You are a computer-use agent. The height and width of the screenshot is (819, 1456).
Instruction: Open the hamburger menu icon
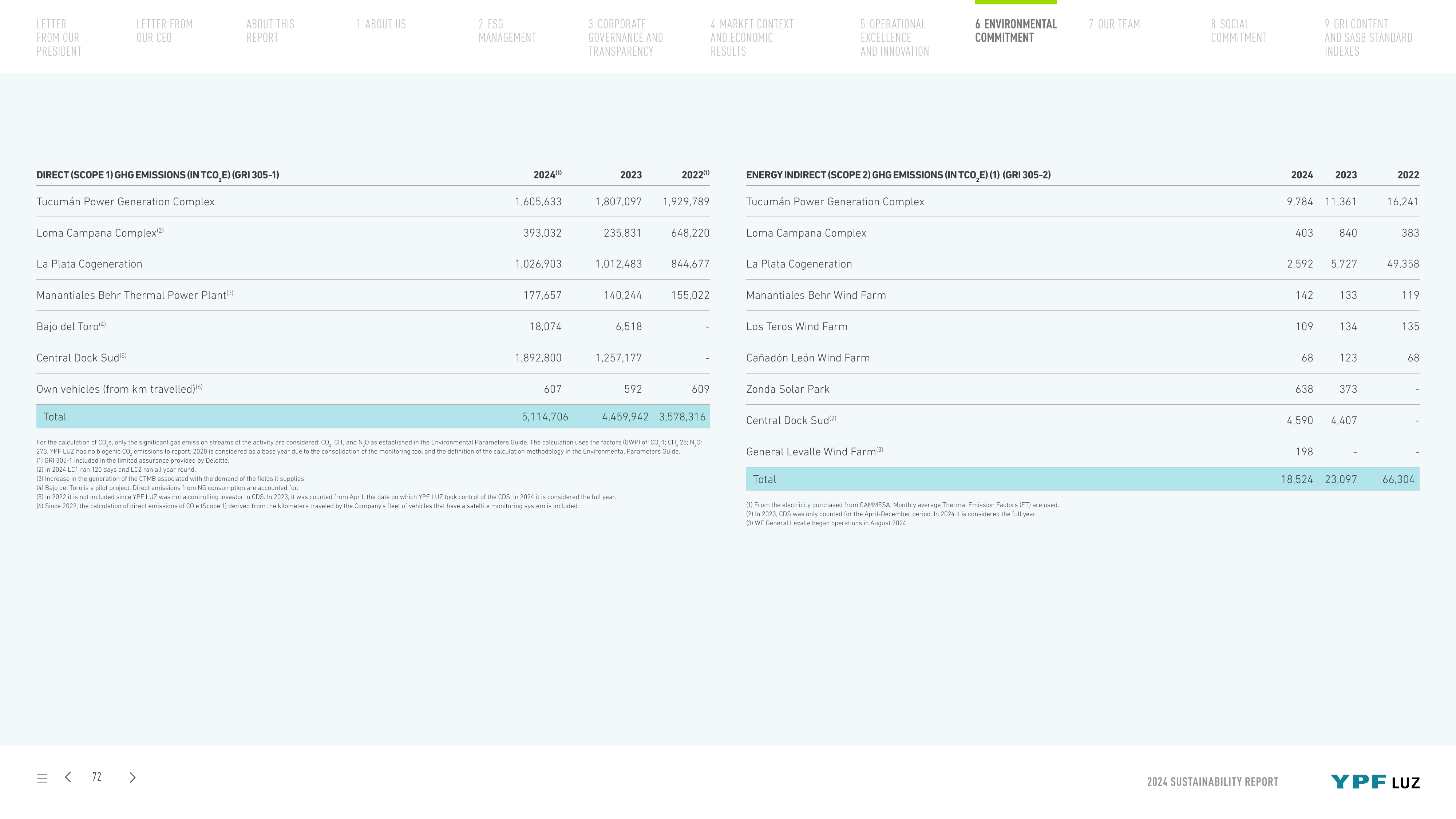click(x=42, y=778)
